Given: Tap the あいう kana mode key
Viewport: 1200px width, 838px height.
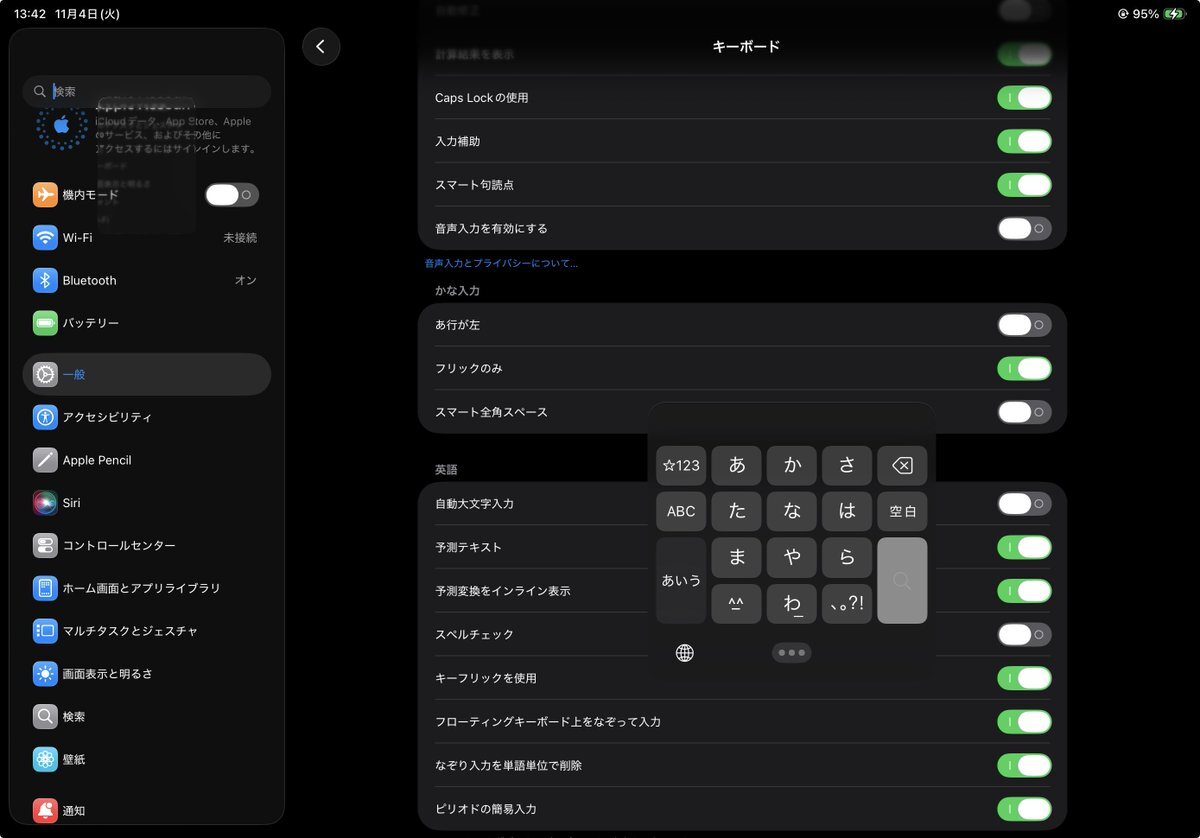Looking at the screenshot, I should tap(681, 581).
